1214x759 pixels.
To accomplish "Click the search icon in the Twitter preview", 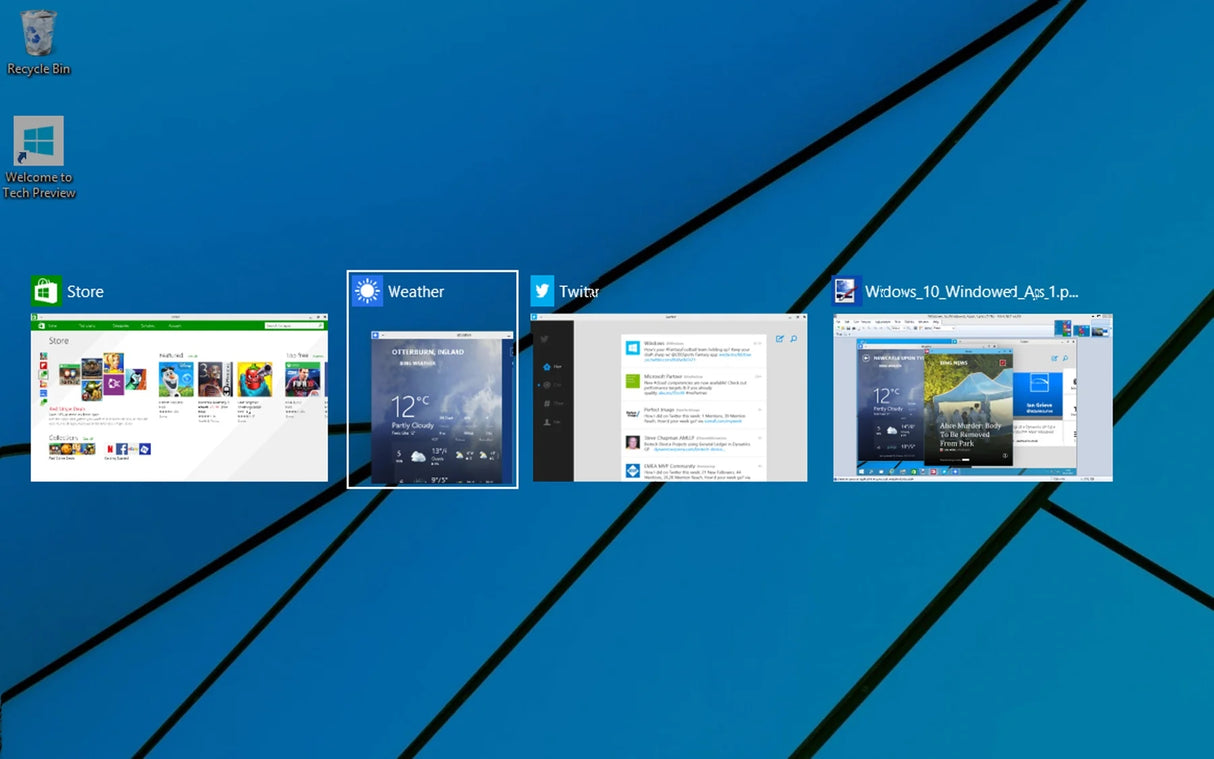I will [793, 339].
